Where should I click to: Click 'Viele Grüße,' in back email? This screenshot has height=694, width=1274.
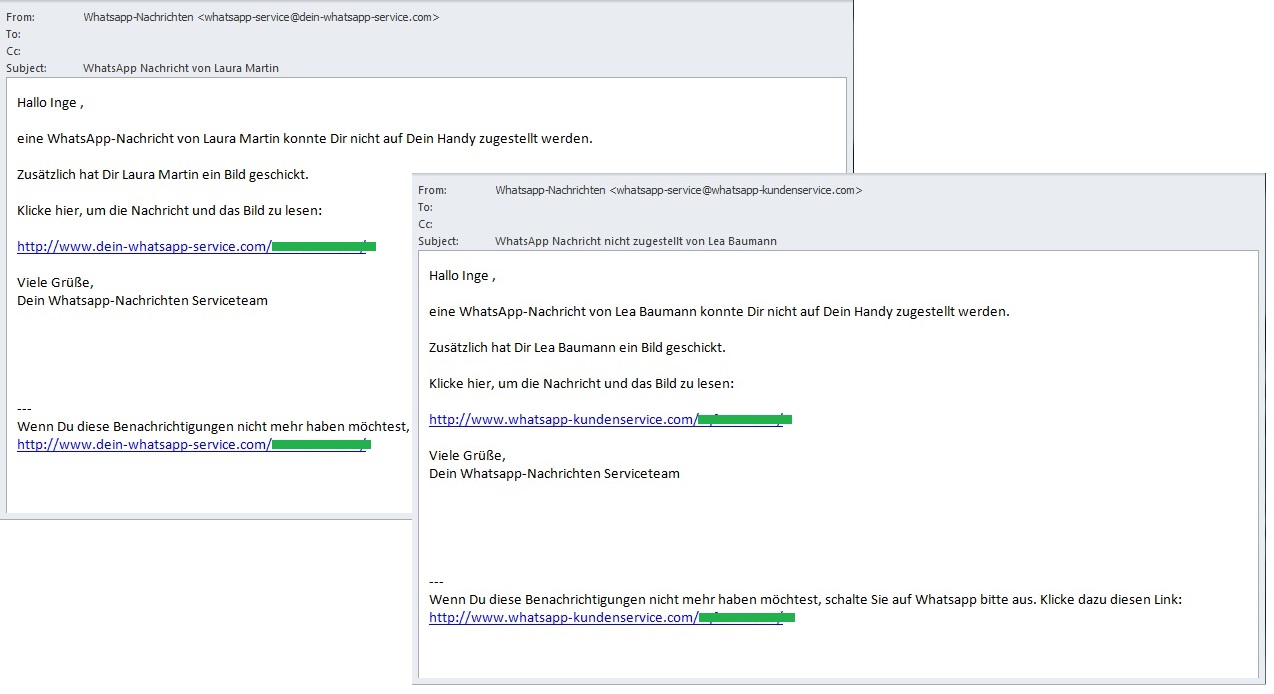55,282
